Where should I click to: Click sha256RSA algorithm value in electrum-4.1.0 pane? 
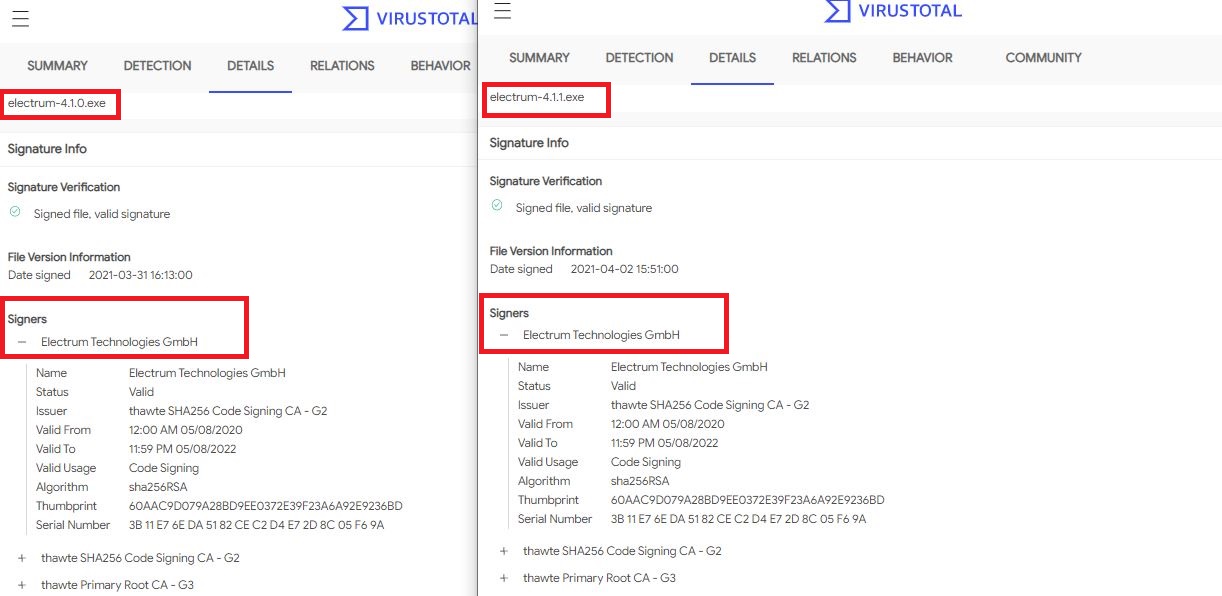(x=158, y=487)
